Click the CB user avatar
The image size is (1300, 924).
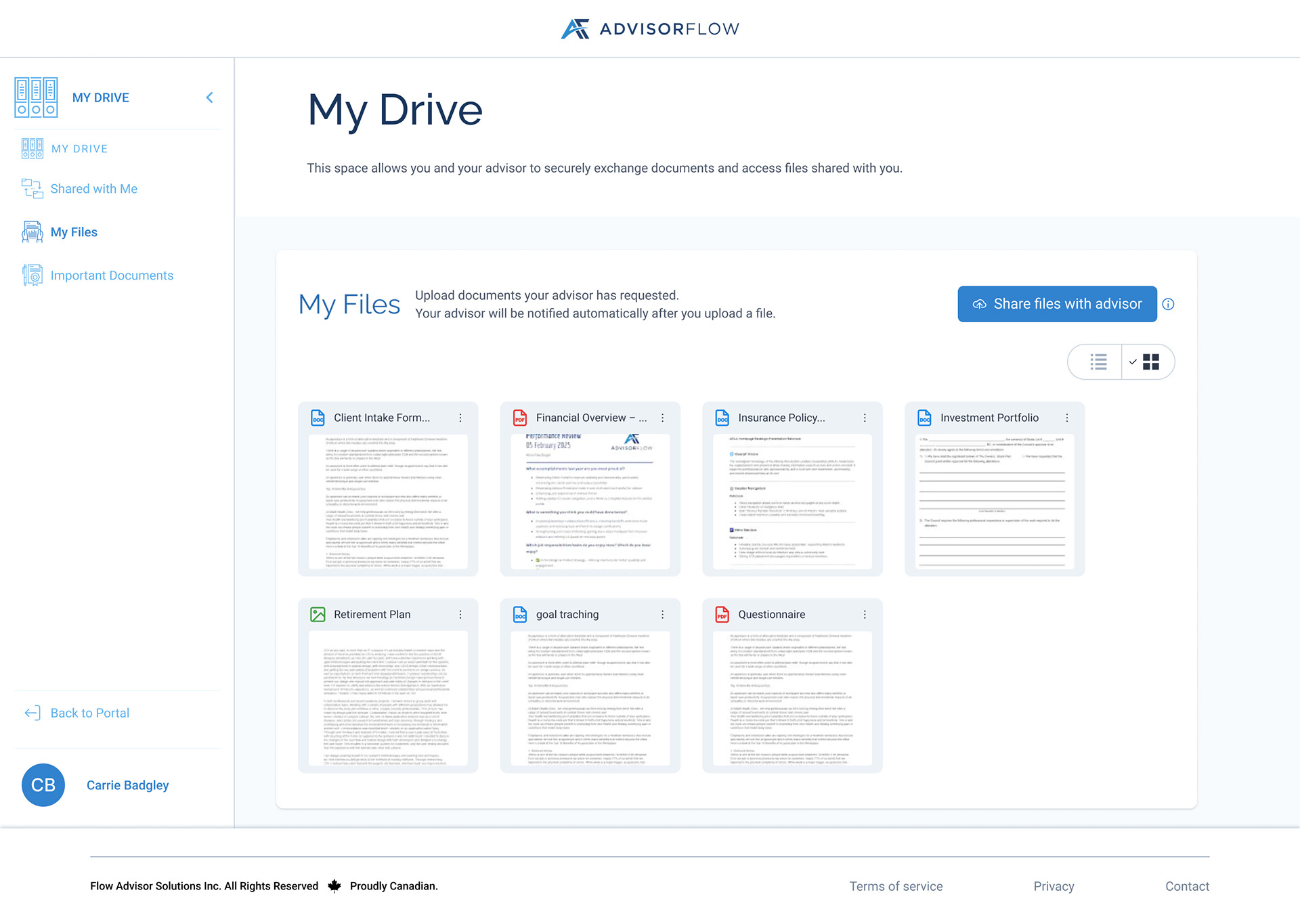43,785
